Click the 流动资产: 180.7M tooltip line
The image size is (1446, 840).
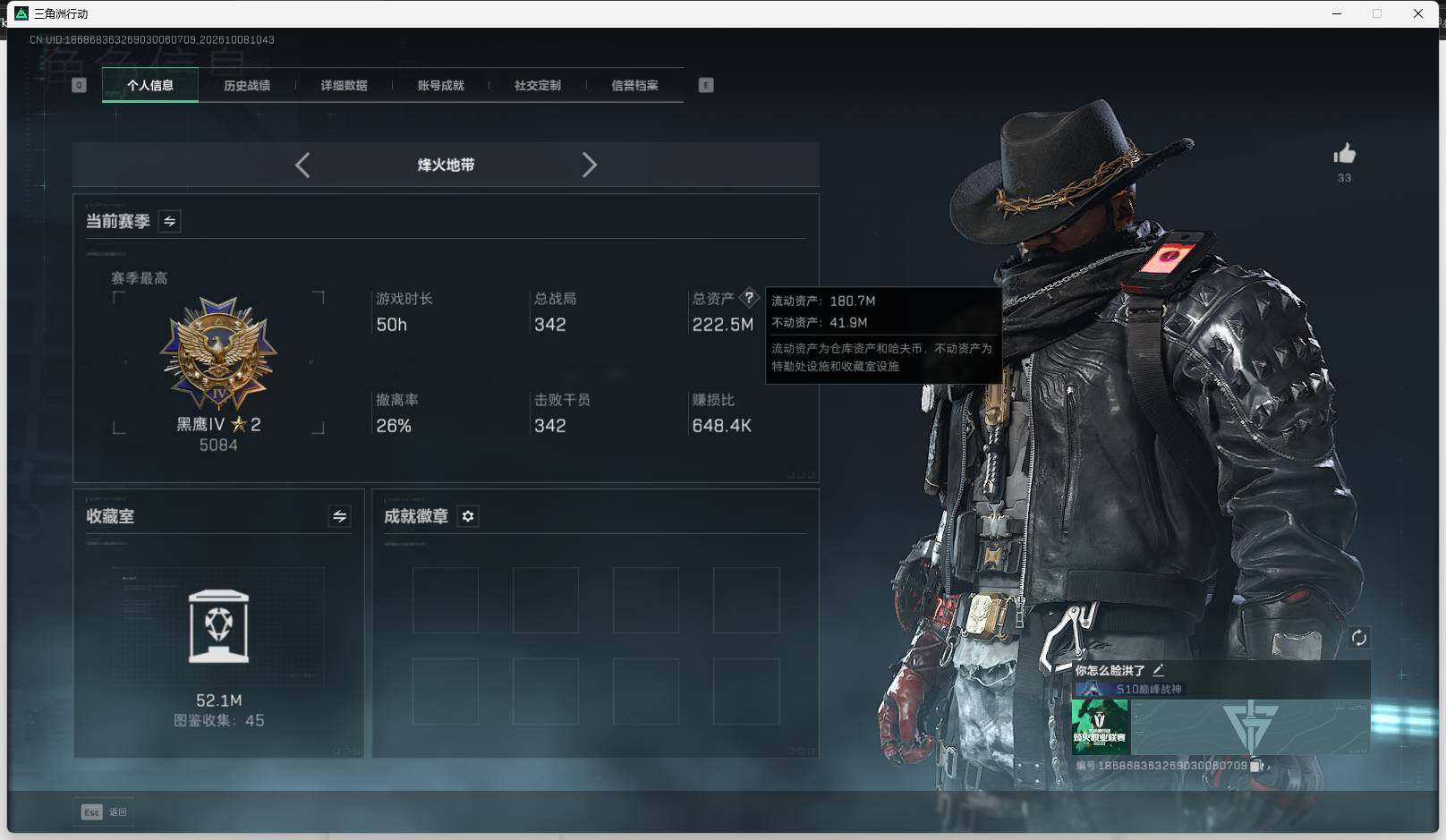click(x=823, y=301)
